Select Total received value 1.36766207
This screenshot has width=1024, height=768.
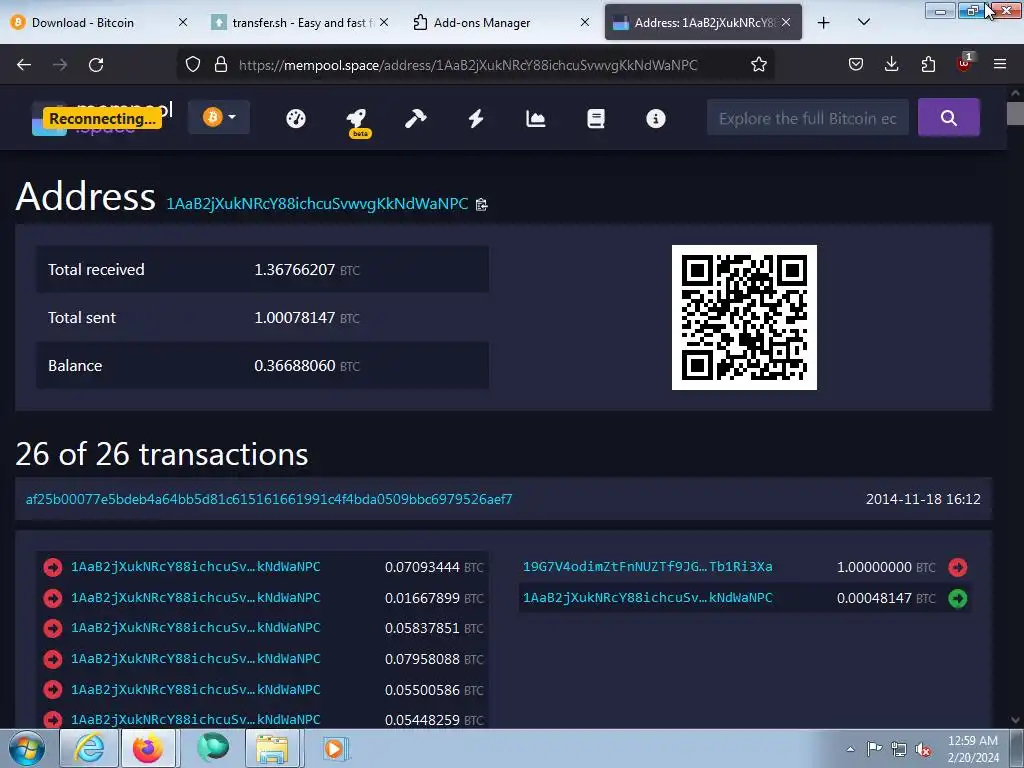(295, 270)
